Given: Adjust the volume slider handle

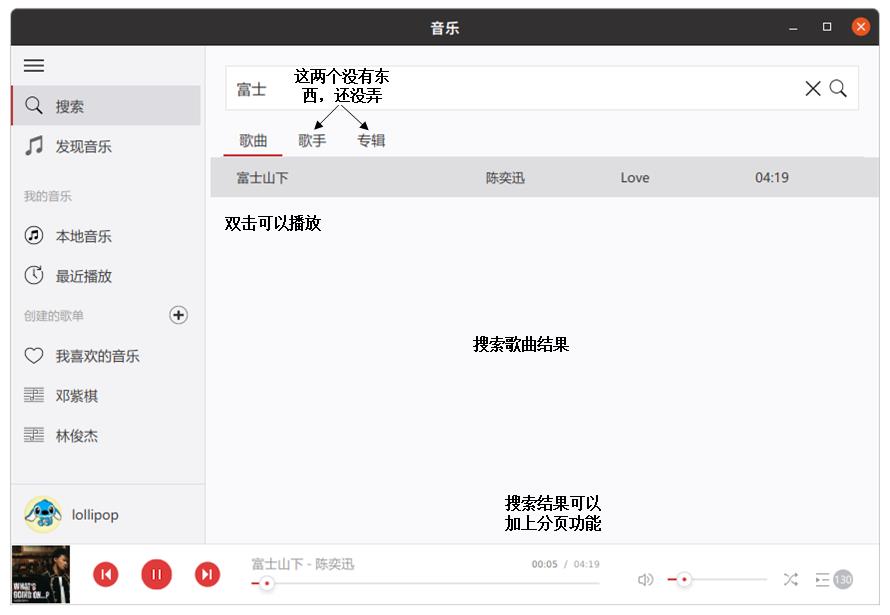Looking at the screenshot, I should (684, 580).
